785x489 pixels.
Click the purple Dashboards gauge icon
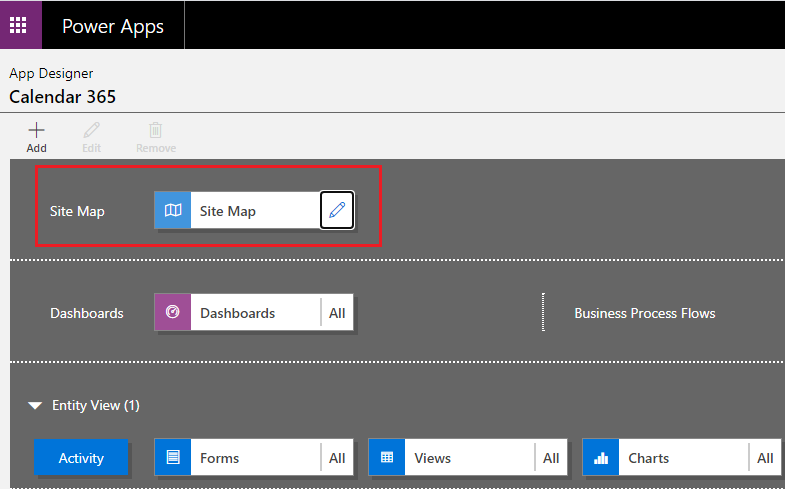(173, 312)
